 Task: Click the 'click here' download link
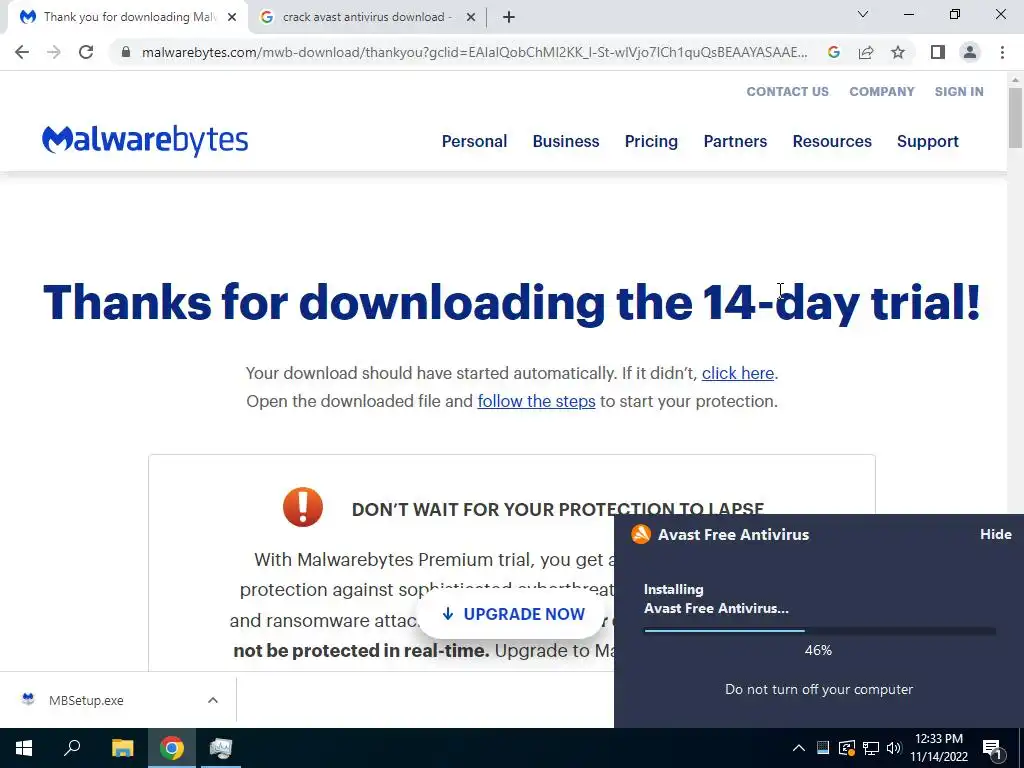click(x=737, y=373)
